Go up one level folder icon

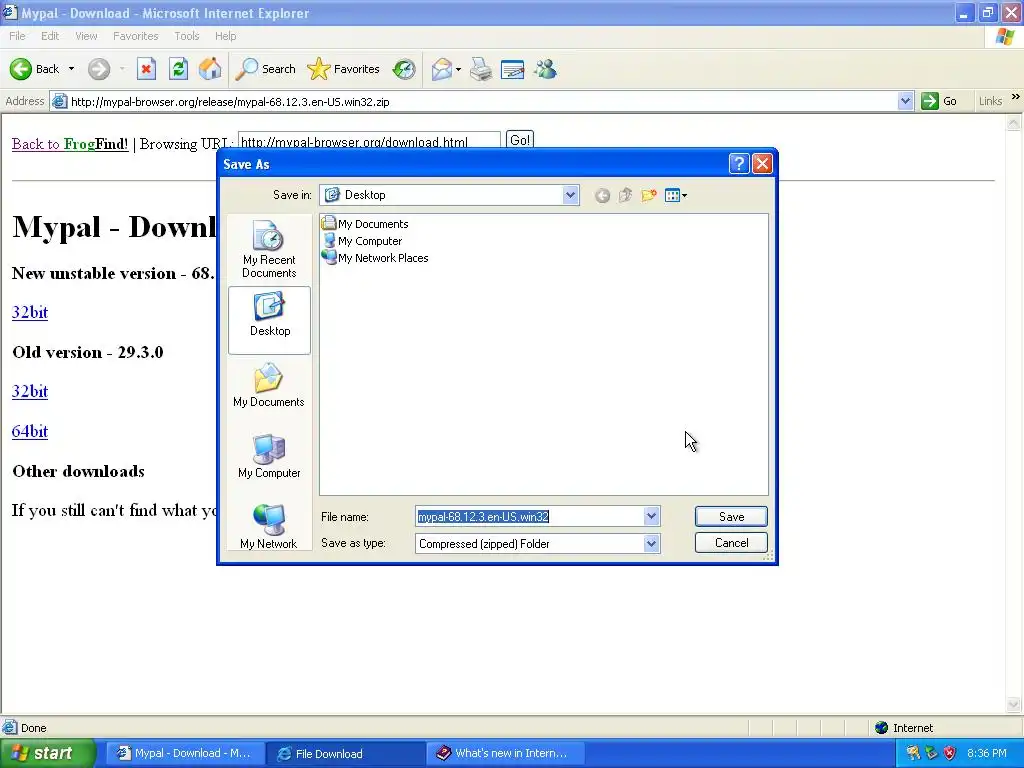625,195
